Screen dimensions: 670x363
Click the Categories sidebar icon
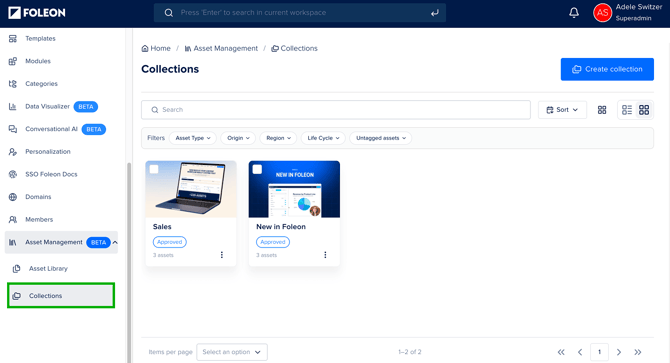pyautogui.click(x=13, y=84)
